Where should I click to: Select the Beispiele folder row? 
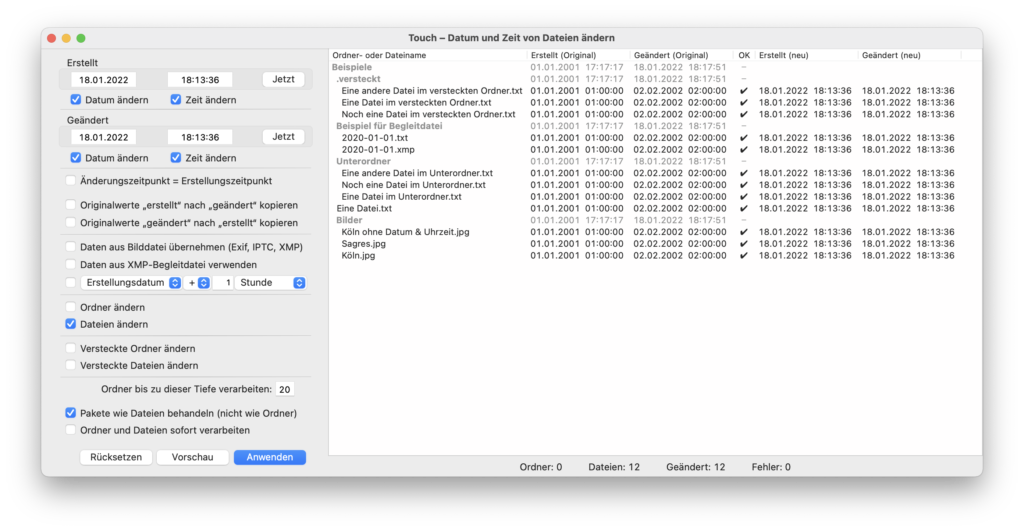[656, 67]
